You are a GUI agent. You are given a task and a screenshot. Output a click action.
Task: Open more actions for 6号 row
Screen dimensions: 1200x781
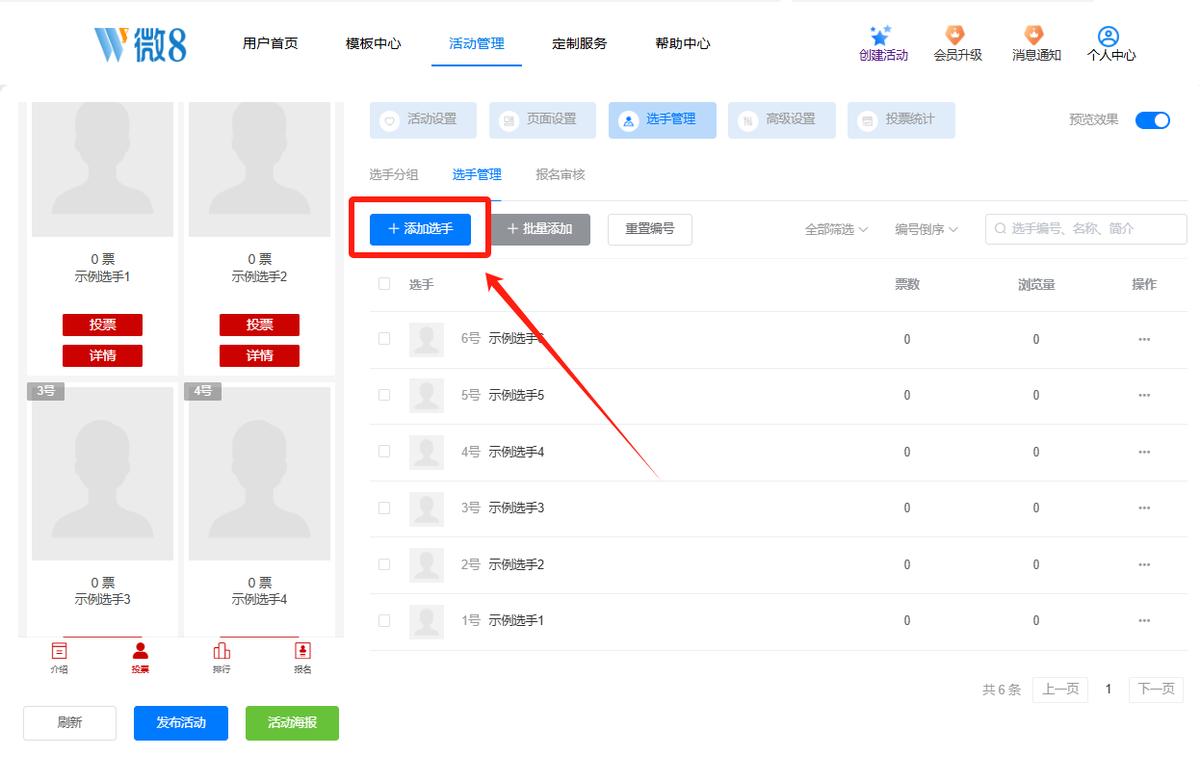pyautogui.click(x=1144, y=339)
